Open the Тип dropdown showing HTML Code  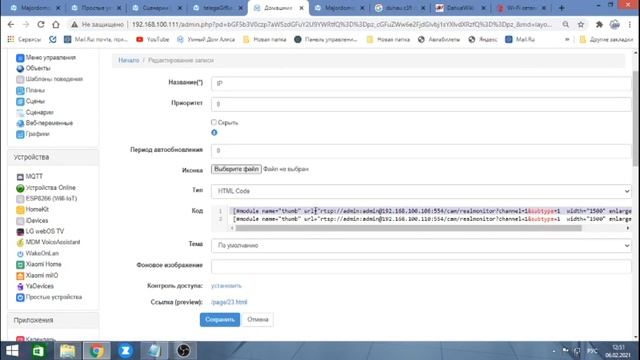pyautogui.click(x=421, y=191)
